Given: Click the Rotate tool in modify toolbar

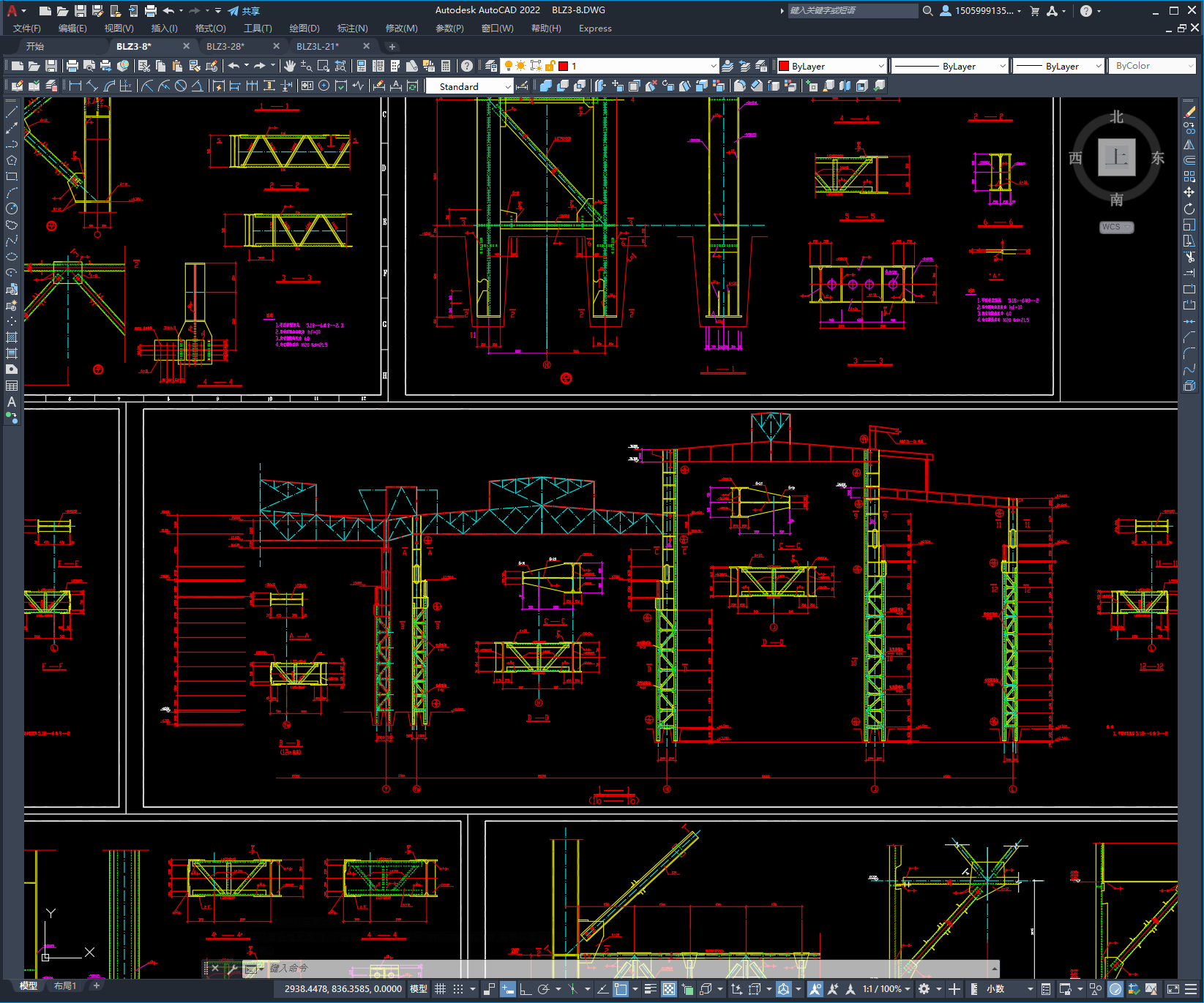Looking at the screenshot, I should click(x=1189, y=209).
